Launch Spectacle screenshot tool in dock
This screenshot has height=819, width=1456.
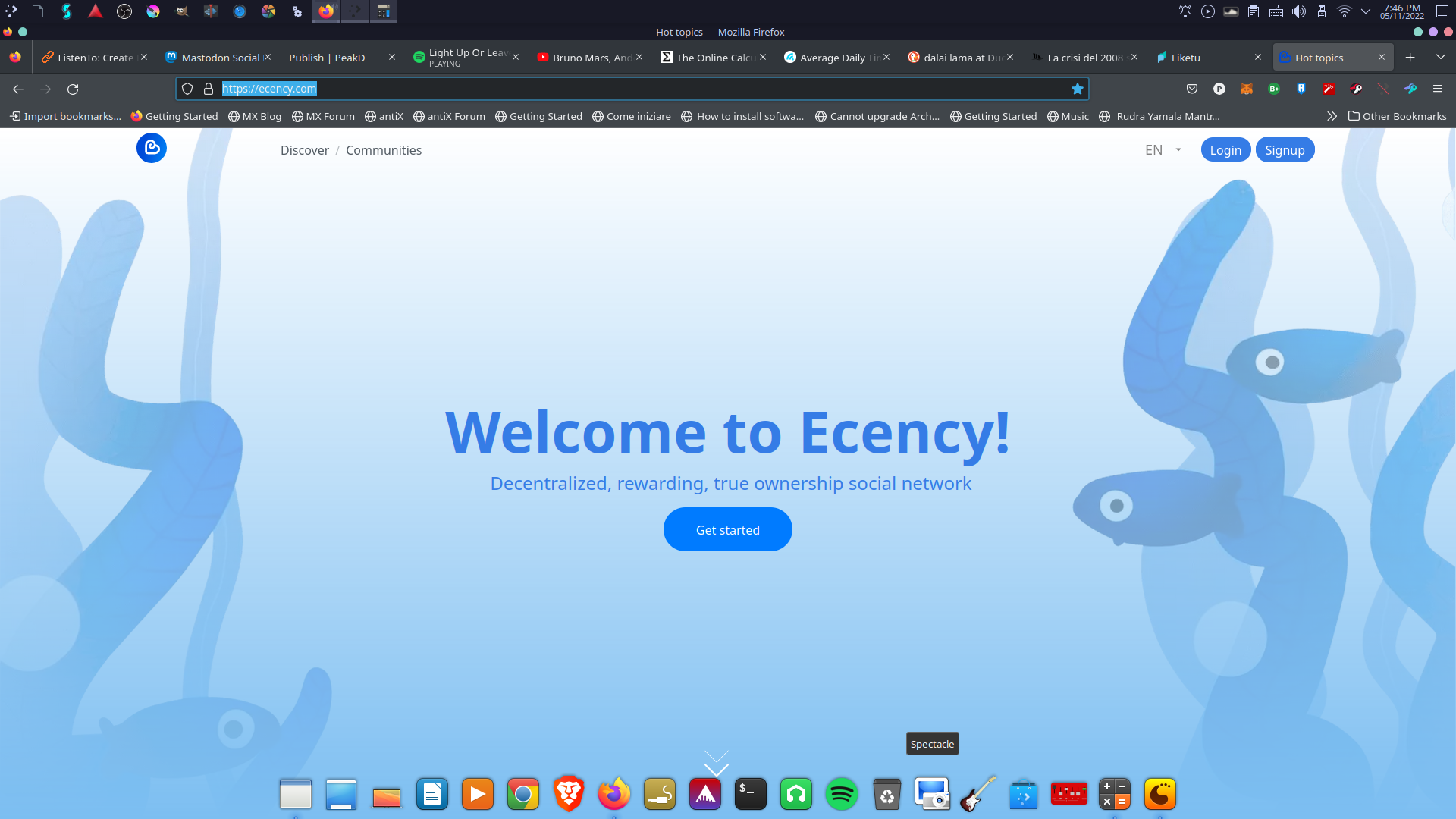pos(933,794)
